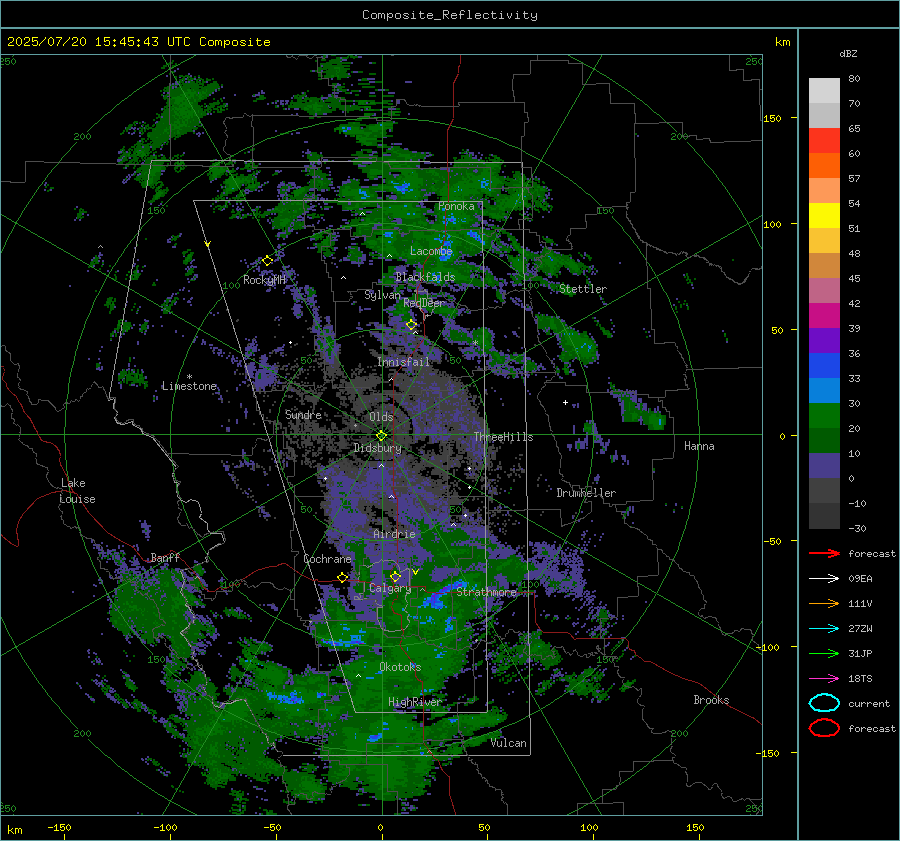The height and width of the screenshot is (841, 900).
Task: Select the cyan 27ZW arrow legend entry
Action: [x=824, y=629]
